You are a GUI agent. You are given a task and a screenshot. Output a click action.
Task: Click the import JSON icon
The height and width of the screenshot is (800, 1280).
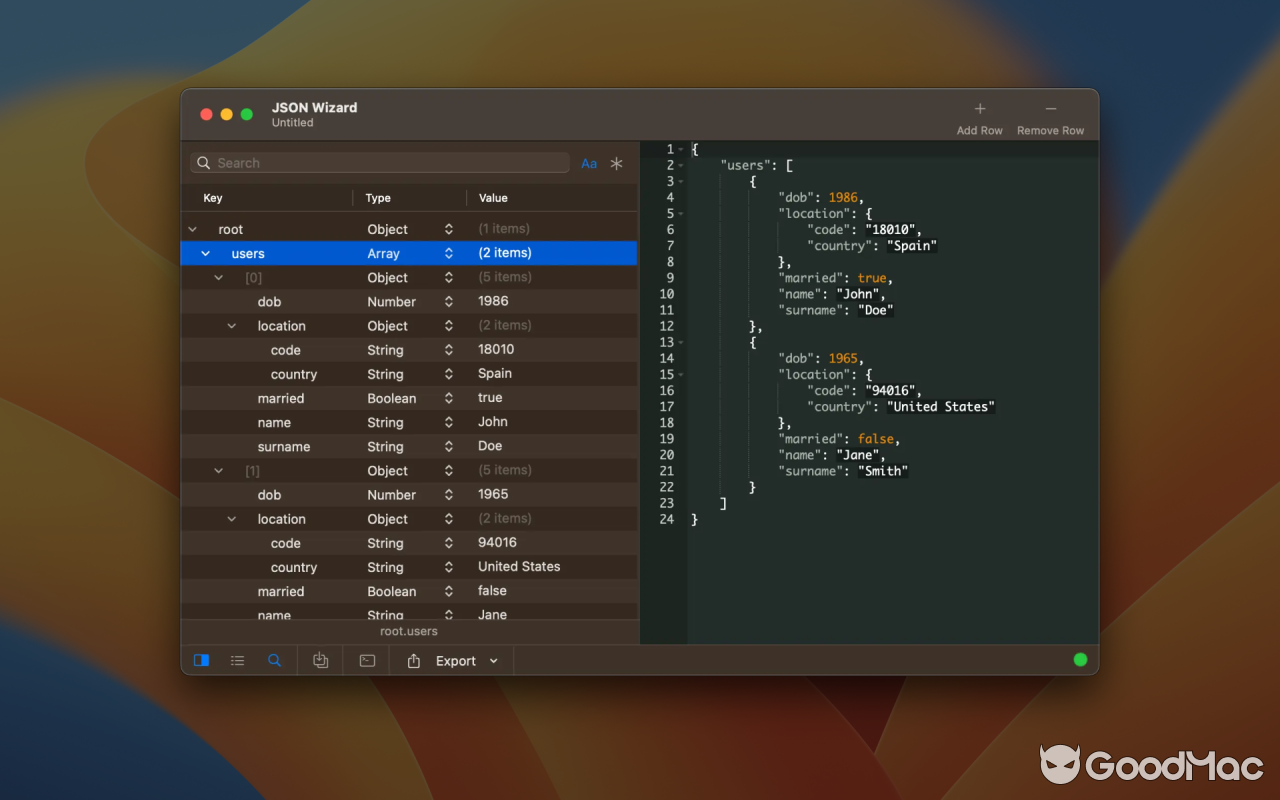pyautogui.click(x=320, y=660)
